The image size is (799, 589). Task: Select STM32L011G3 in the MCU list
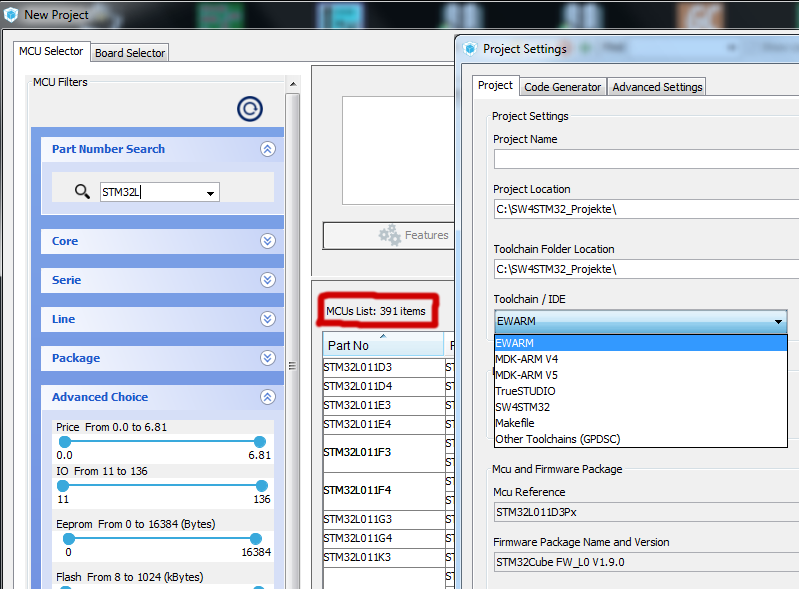click(x=384, y=519)
